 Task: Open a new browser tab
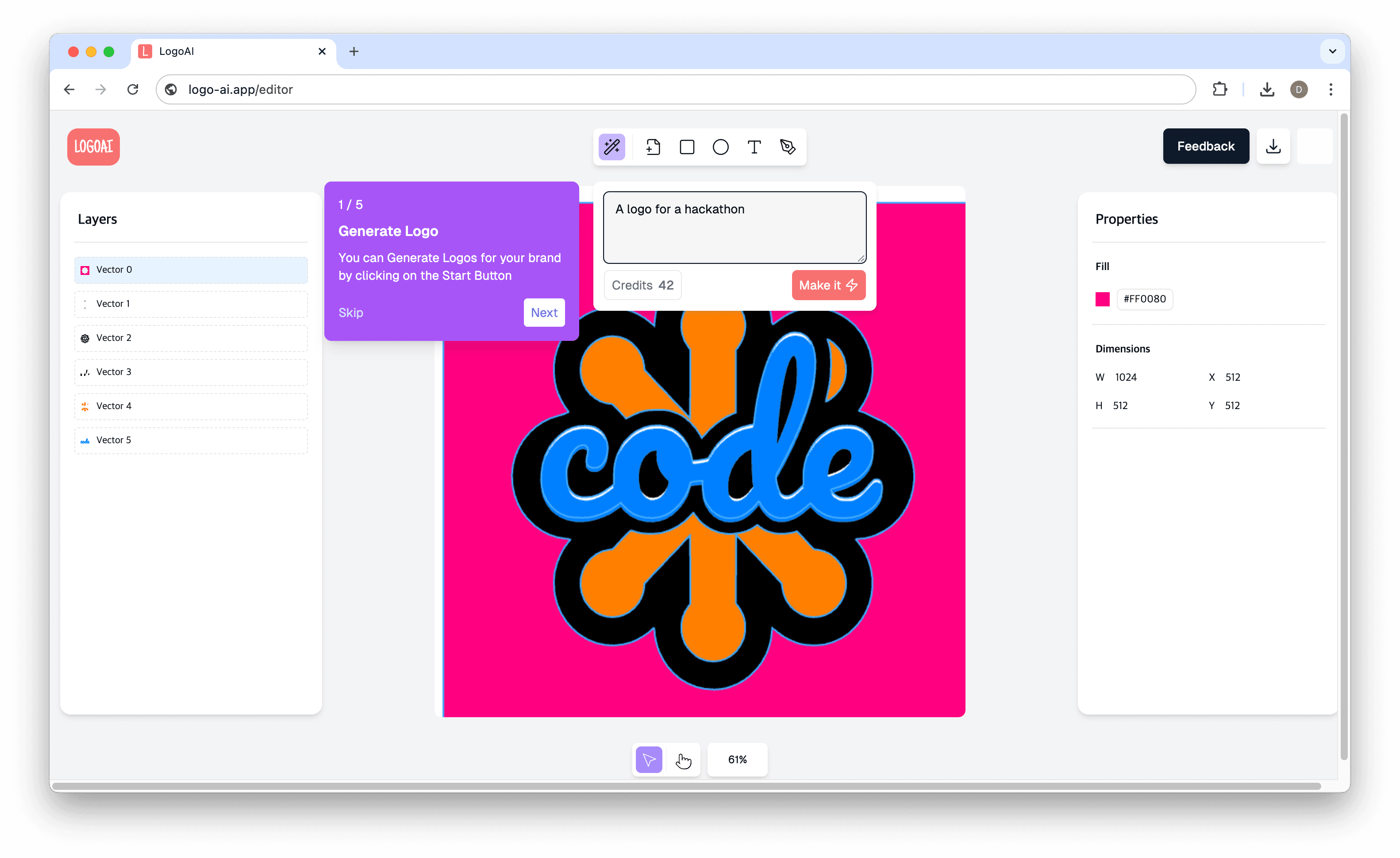click(x=354, y=51)
